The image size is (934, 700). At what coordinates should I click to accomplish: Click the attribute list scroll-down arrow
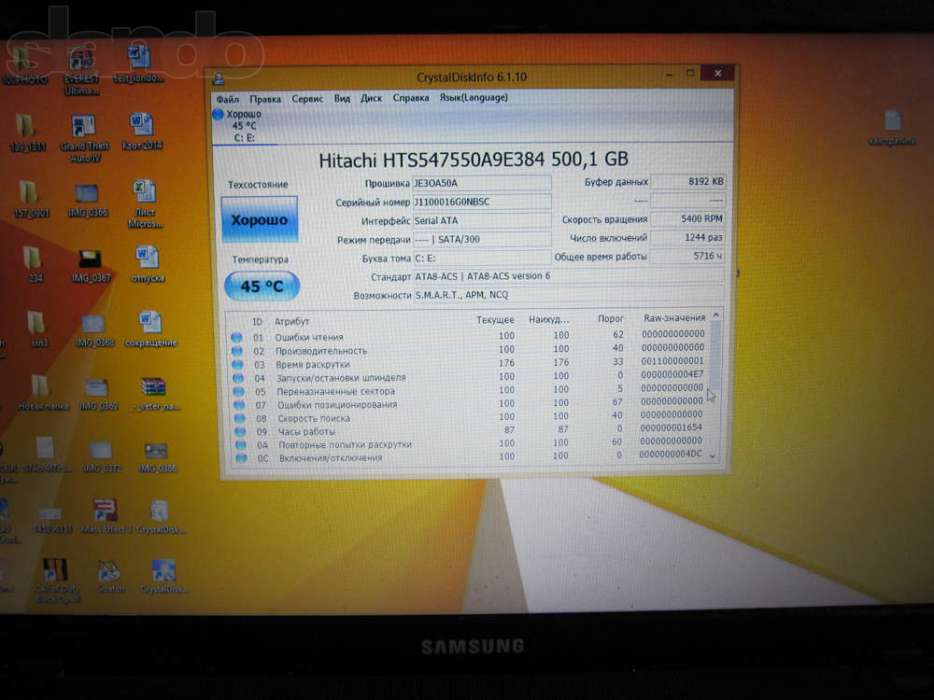point(714,457)
